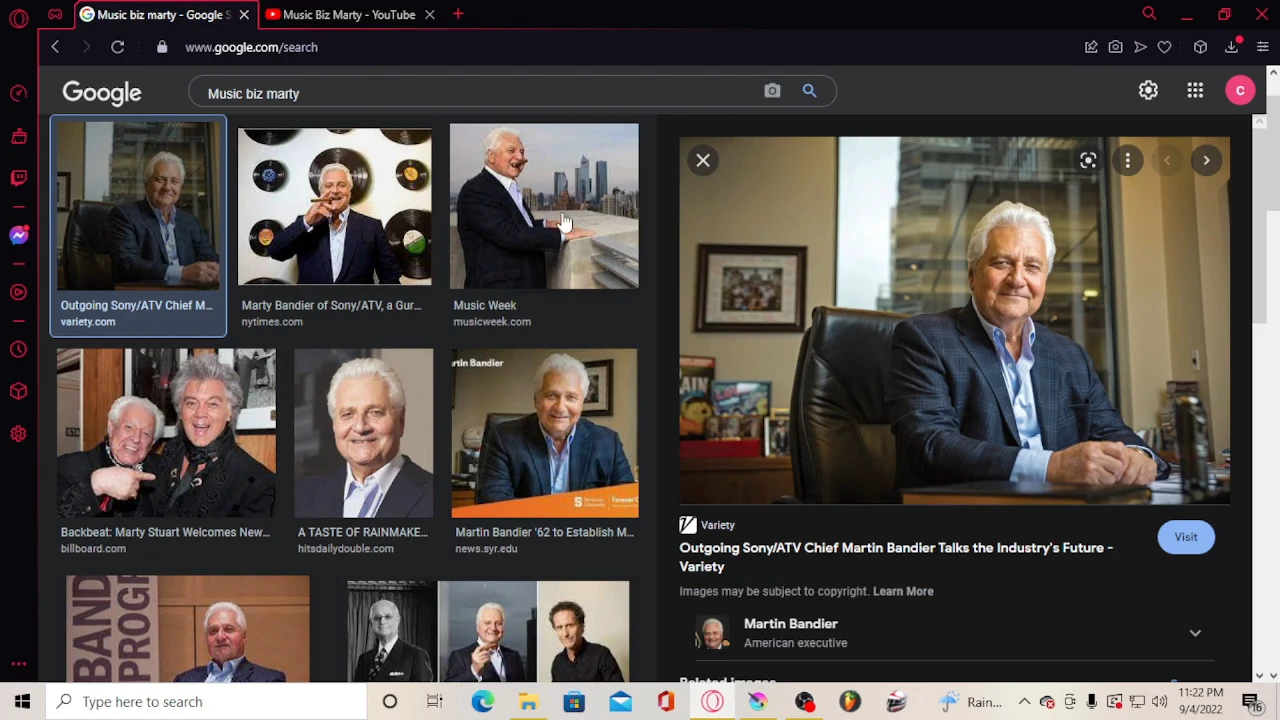The height and width of the screenshot is (720, 1280).
Task: Open the downloads icon in toolbar
Action: pos(1232,47)
